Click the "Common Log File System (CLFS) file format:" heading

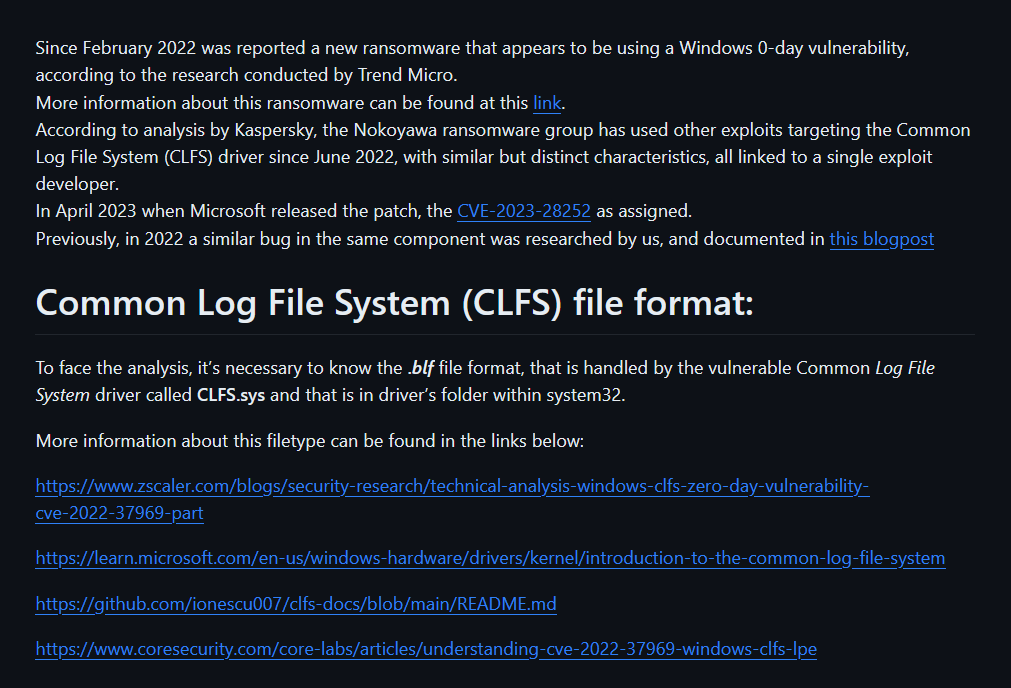[395, 302]
